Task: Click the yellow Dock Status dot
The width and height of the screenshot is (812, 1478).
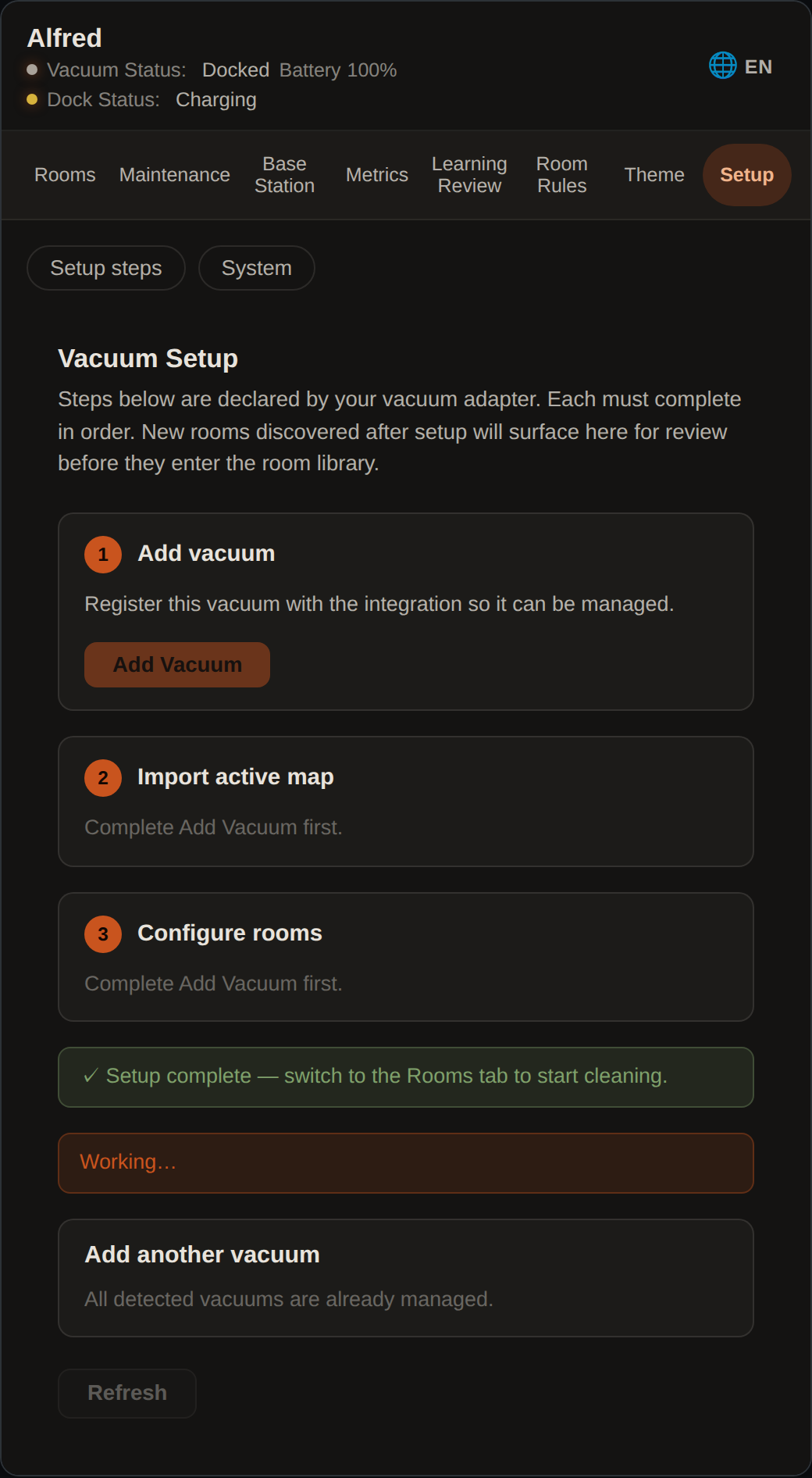Action: tap(32, 99)
